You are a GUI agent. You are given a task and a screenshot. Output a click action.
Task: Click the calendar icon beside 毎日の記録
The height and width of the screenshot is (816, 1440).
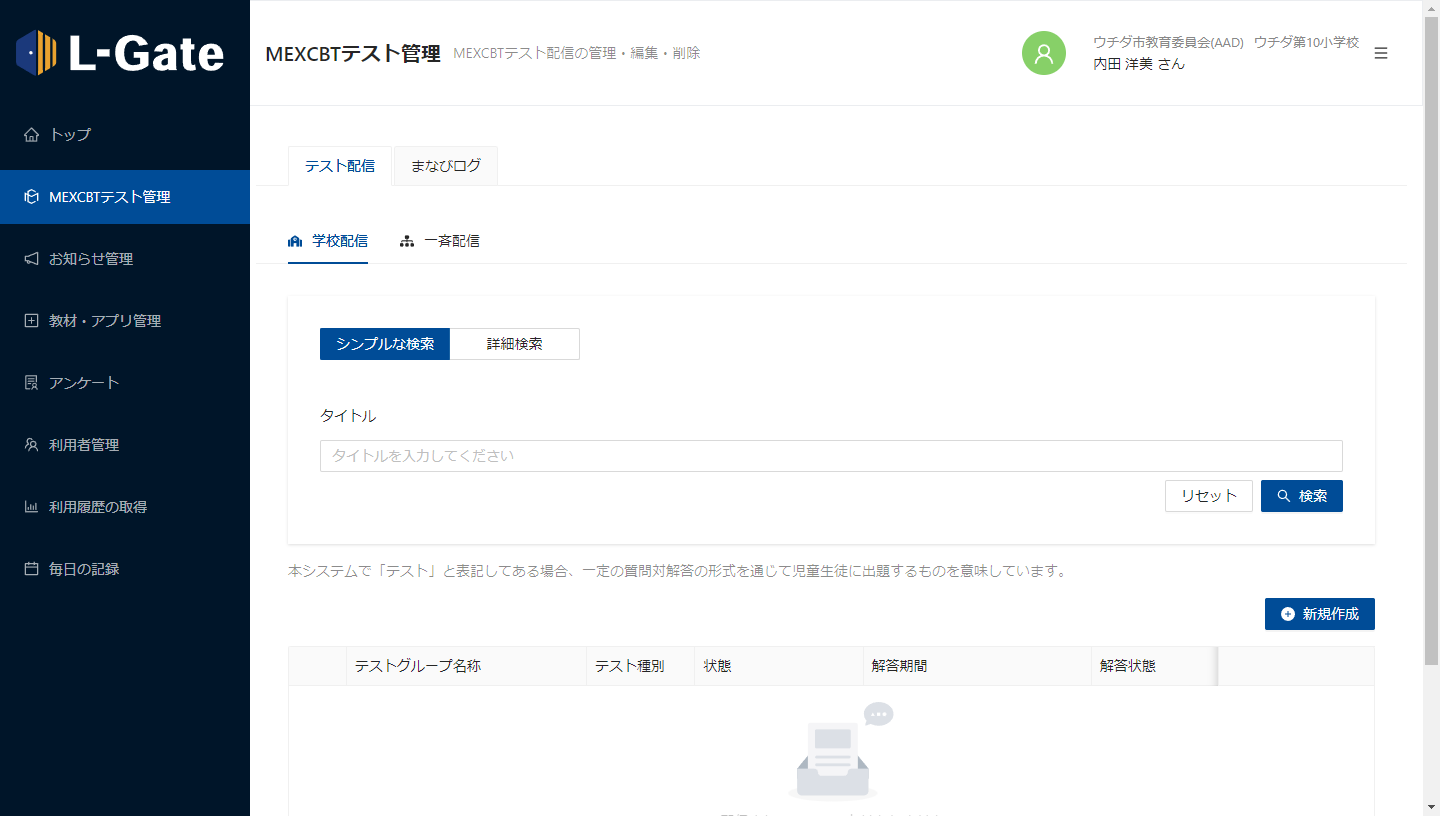[31, 569]
